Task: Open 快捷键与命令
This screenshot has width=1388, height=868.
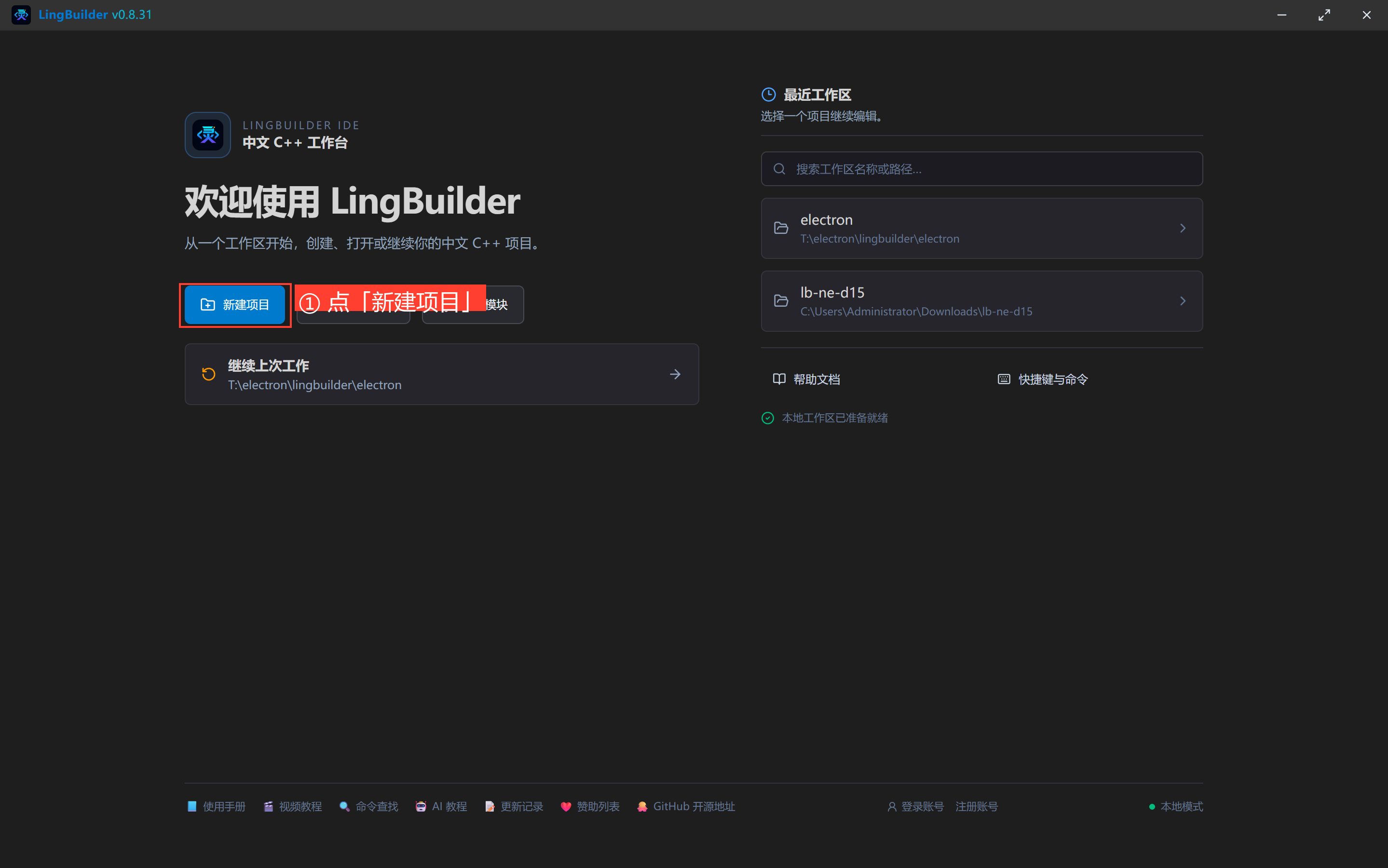Action: [x=1042, y=380]
